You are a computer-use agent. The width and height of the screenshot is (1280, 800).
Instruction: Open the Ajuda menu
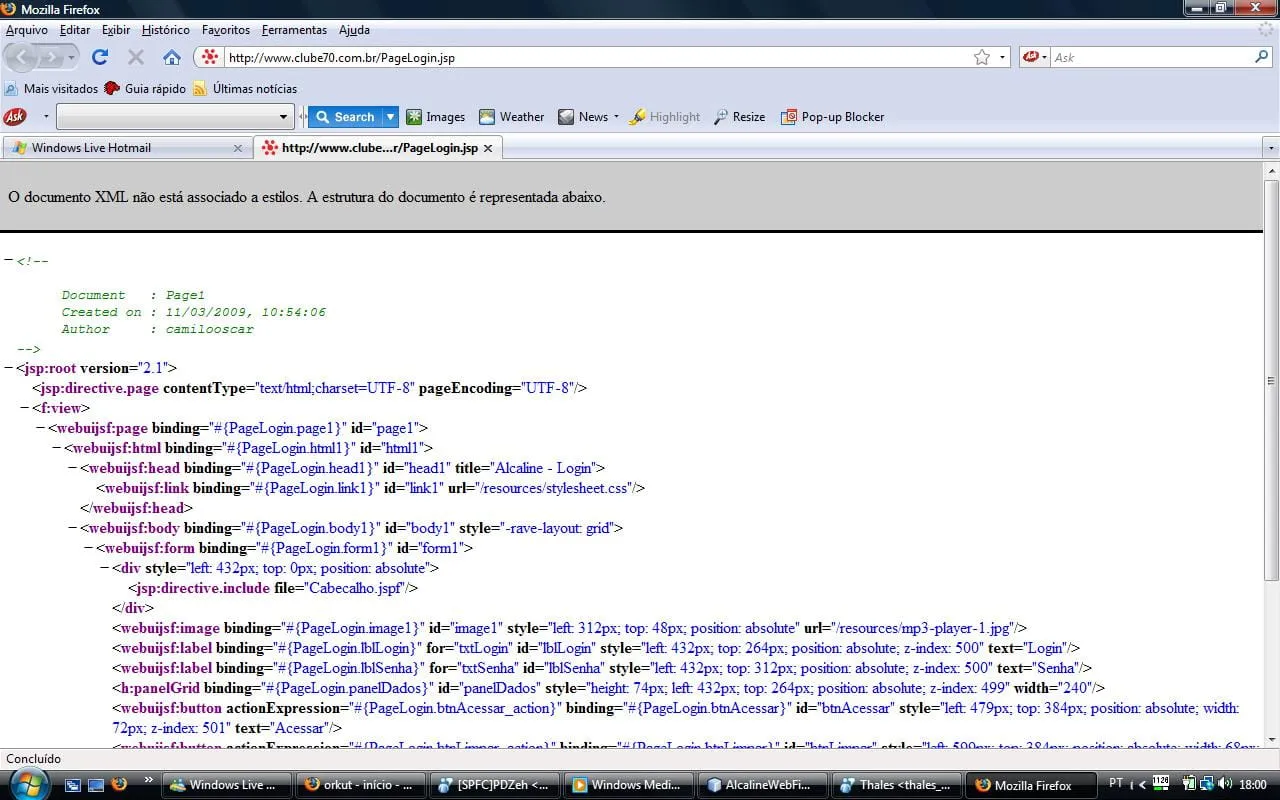[354, 30]
